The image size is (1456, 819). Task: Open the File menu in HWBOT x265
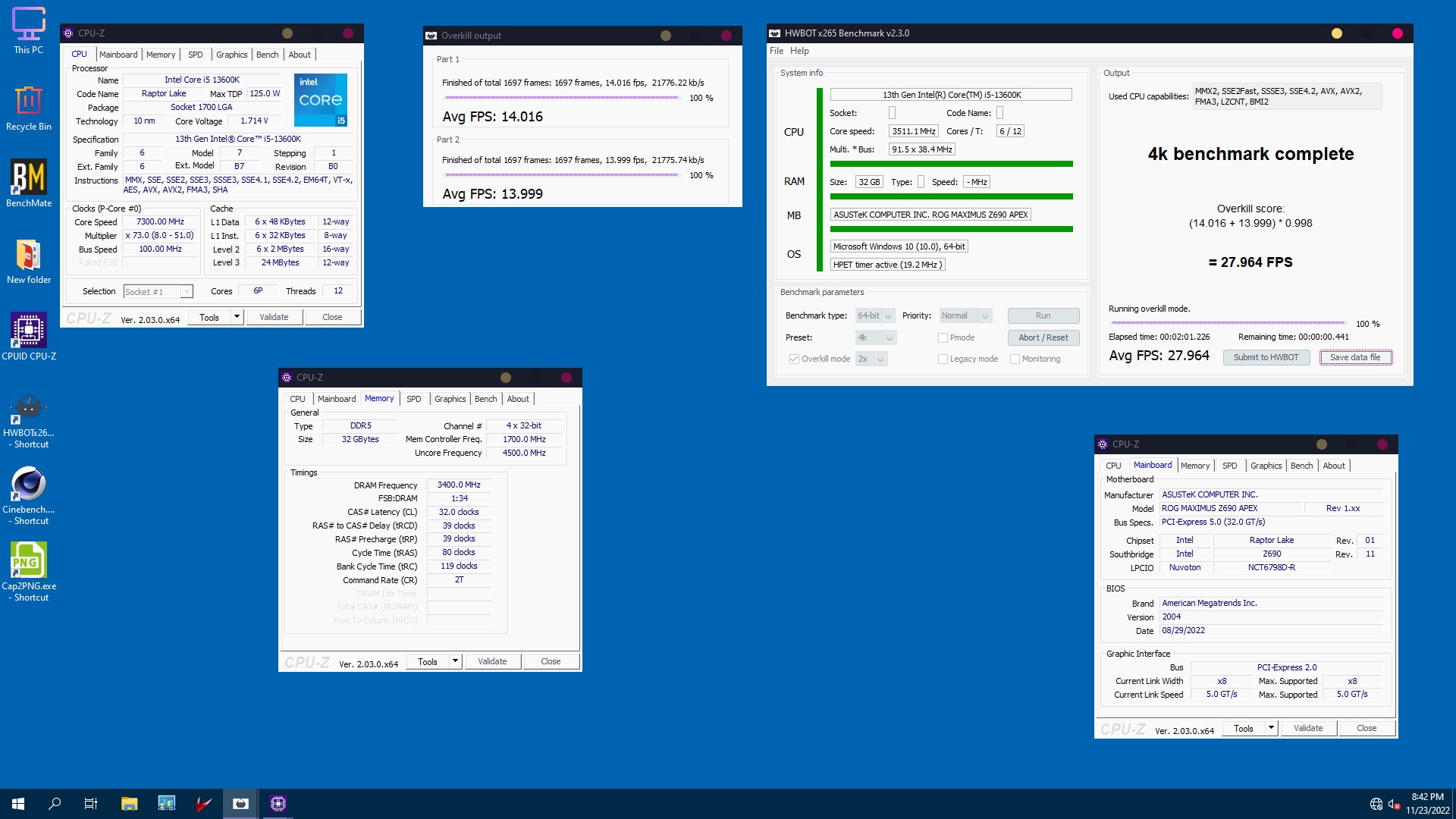tap(777, 51)
